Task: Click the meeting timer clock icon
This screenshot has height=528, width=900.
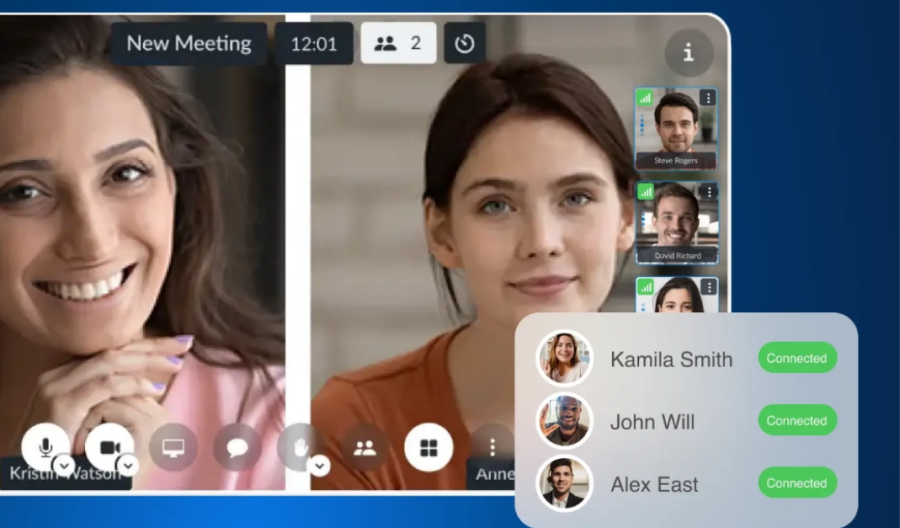Action: (x=464, y=43)
